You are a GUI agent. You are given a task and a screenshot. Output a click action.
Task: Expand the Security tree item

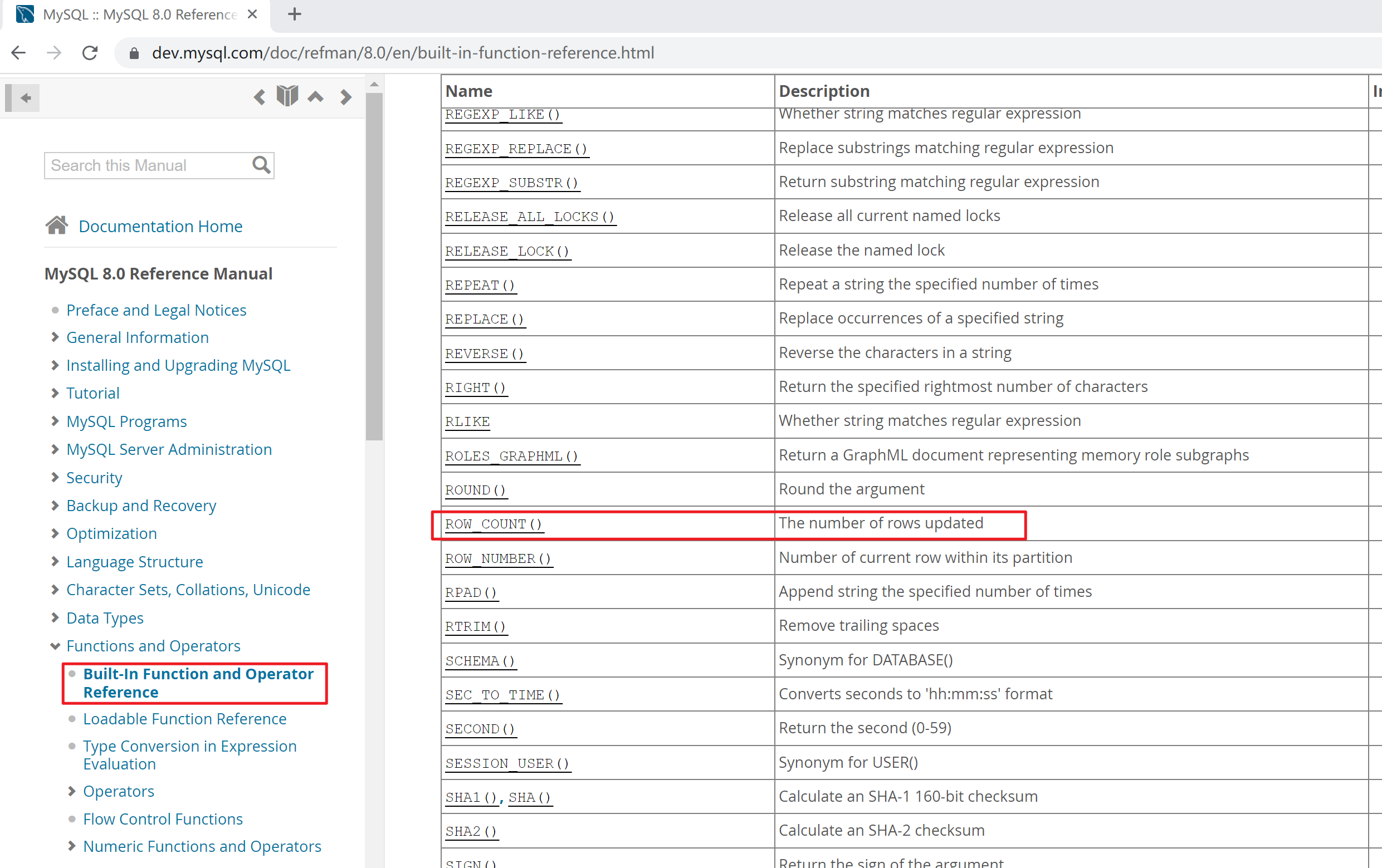(x=55, y=477)
